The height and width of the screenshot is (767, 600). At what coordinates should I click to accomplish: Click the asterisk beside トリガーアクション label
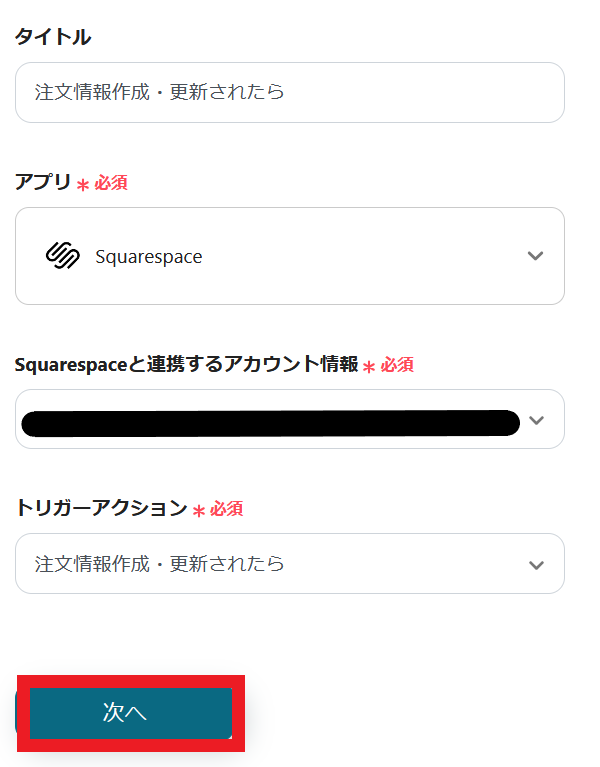pyautogui.click(x=199, y=511)
